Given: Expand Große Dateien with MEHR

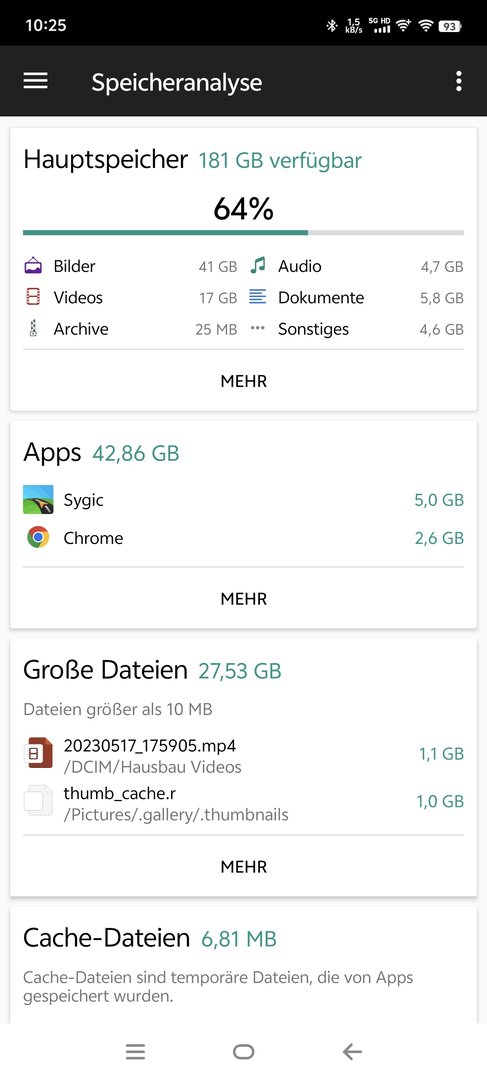Looking at the screenshot, I should point(243,866).
